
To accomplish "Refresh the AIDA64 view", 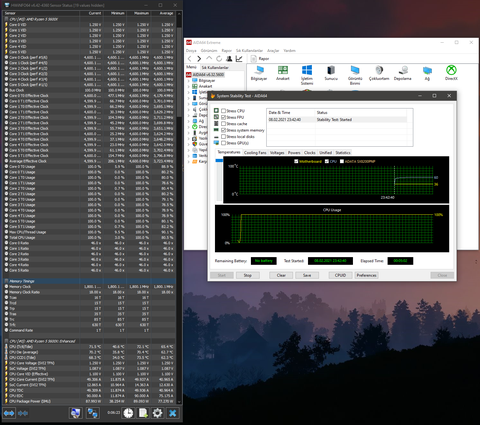I will (x=219, y=59).
